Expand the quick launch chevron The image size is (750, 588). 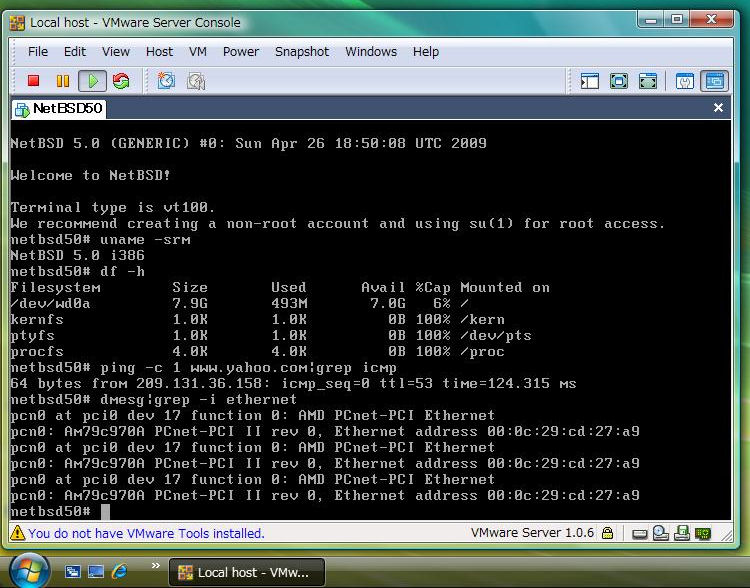(155, 566)
